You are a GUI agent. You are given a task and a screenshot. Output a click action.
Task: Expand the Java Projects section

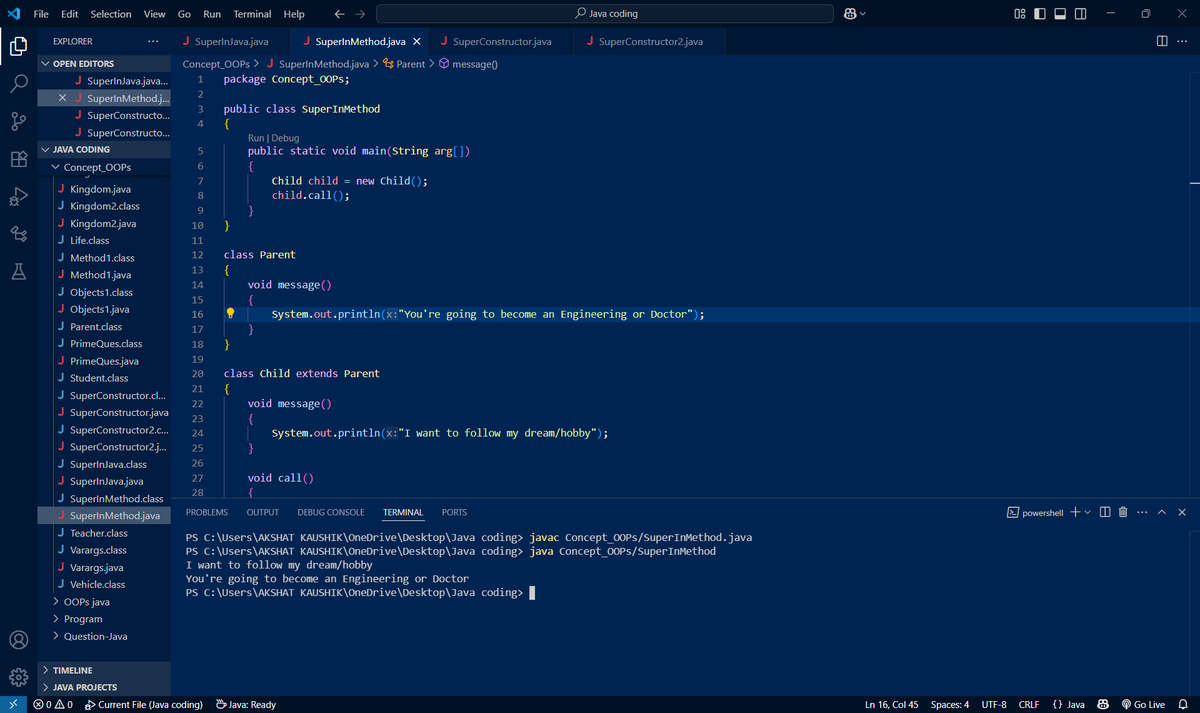pyautogui.click(x=104, y=687)
